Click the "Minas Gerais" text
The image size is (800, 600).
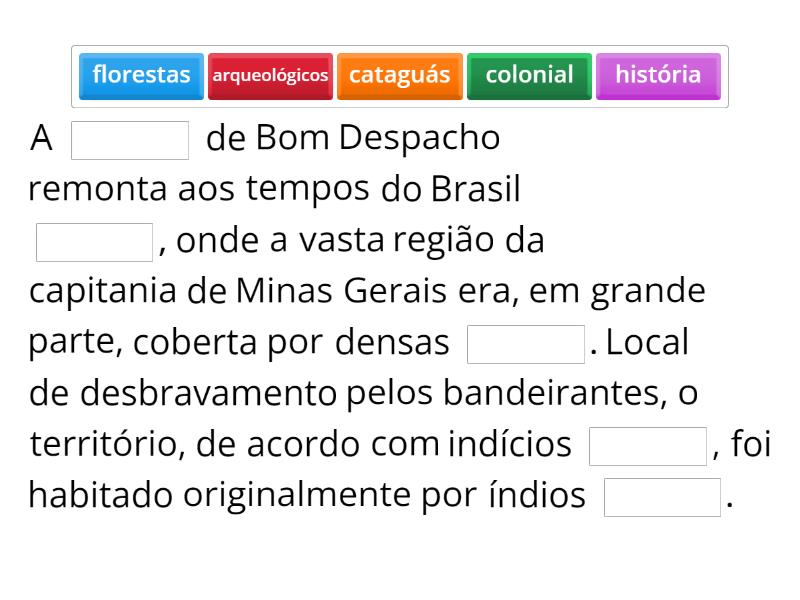[x=342, y=291]
